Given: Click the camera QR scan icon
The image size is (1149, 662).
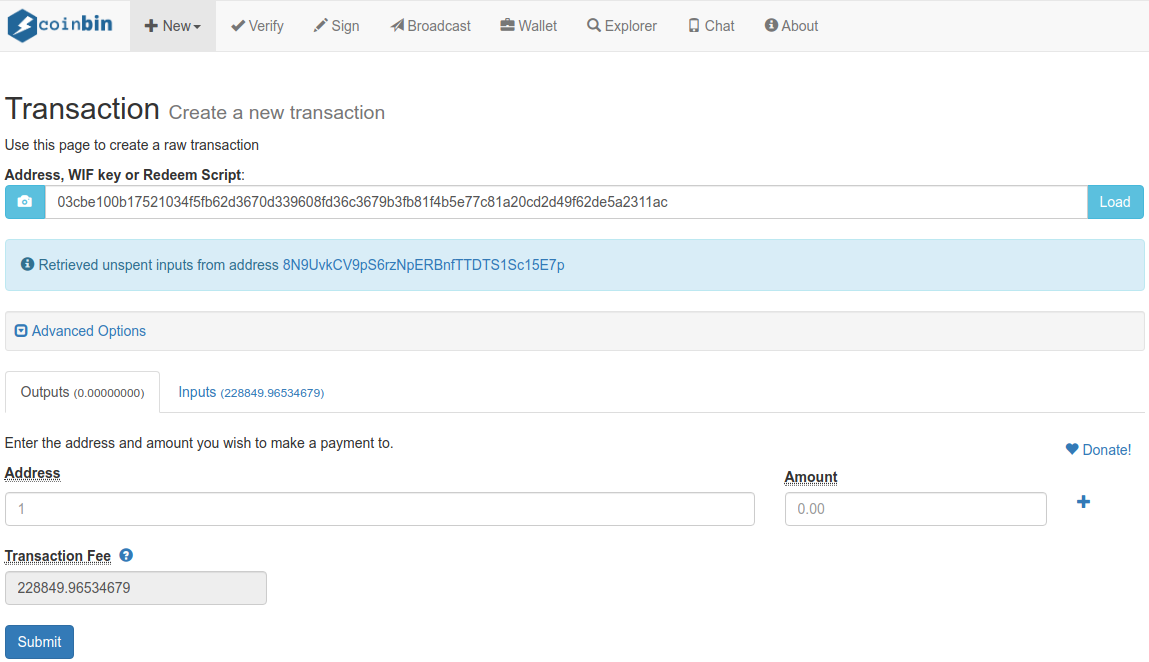Looking at the screenshot, I should (25, 202).
